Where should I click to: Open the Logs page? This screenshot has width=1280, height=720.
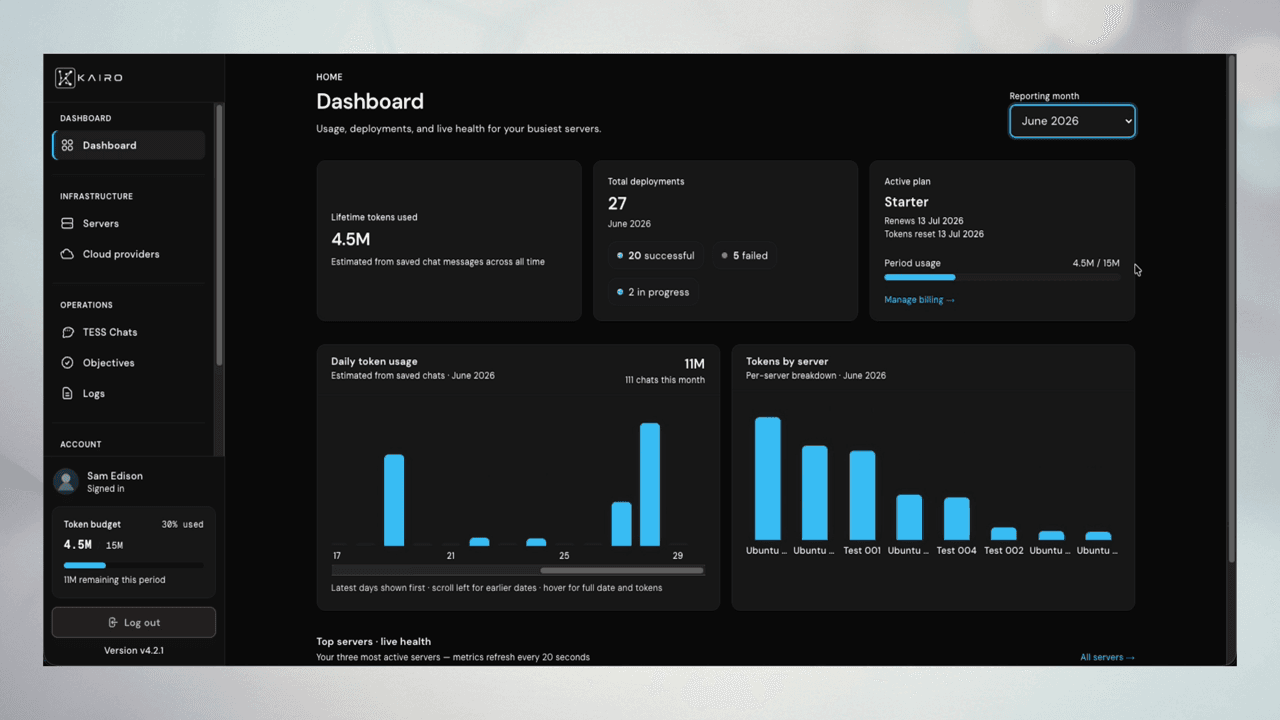pyautogui.click(x=129, y=394)
